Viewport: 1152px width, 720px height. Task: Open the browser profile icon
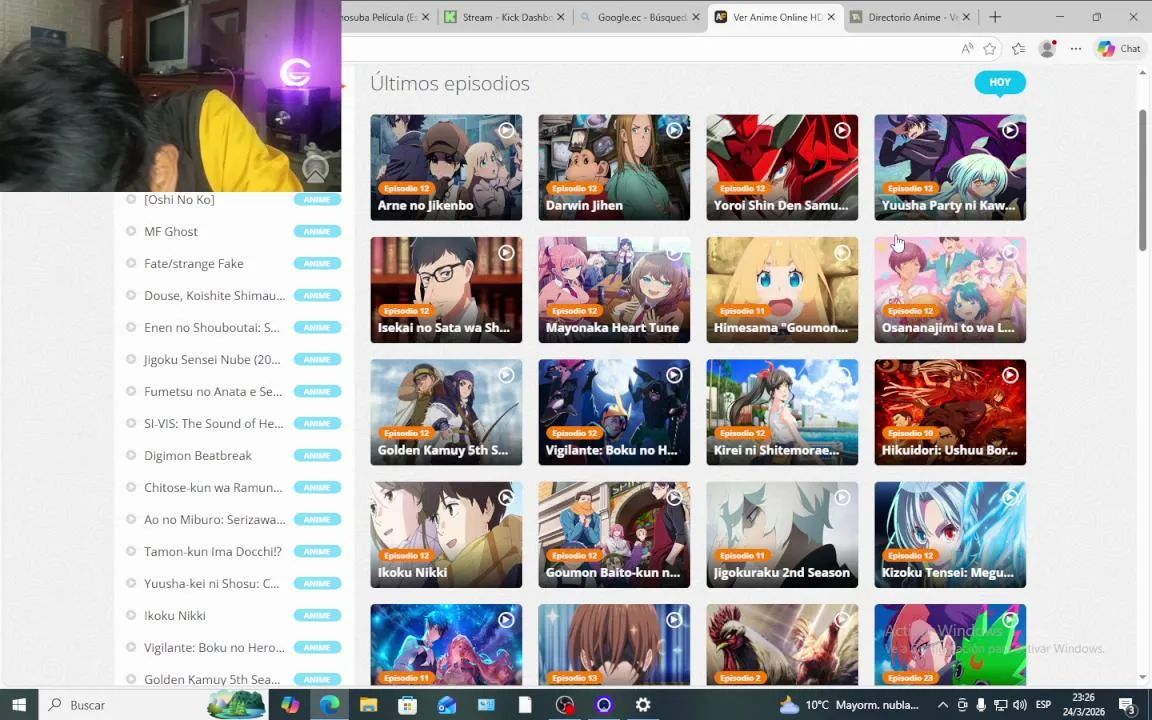tap(1048, 49)
